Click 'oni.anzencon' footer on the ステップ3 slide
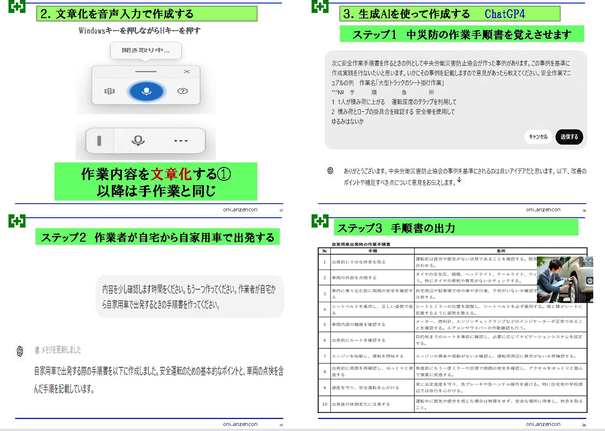605x431 pixels. pos(543,424)
